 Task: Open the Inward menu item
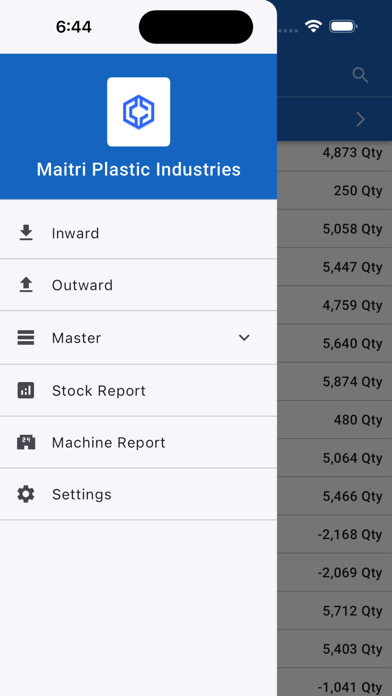pos(139,233)
